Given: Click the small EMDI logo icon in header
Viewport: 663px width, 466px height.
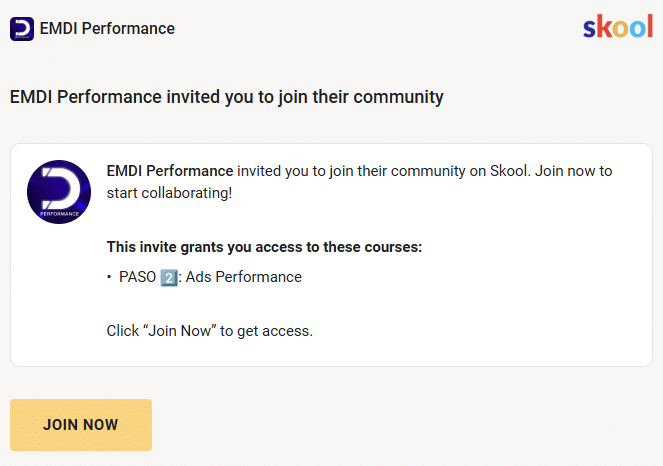Looking at the screenshot, I should 22,29.
